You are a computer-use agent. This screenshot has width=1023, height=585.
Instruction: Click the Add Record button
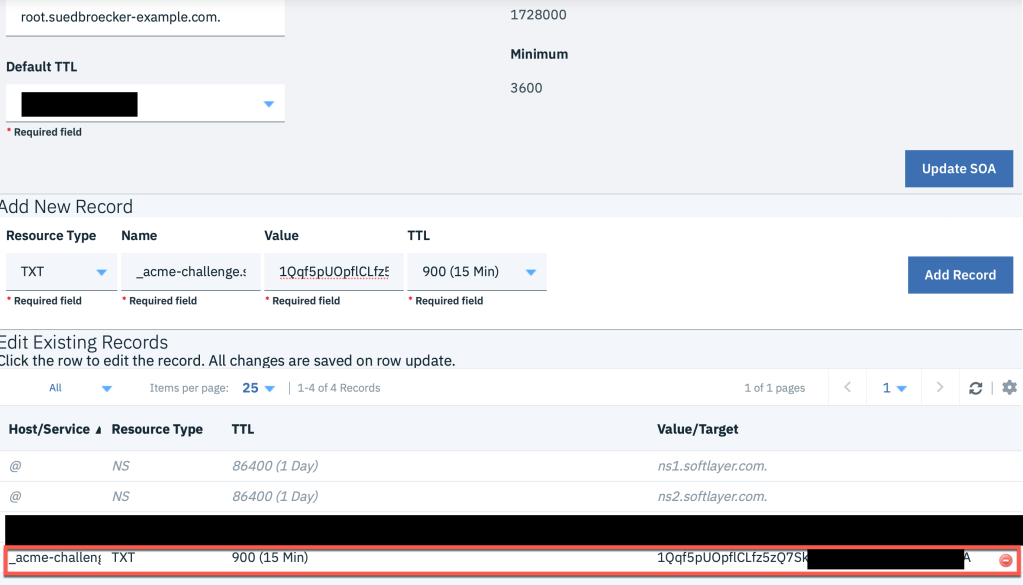959,275
